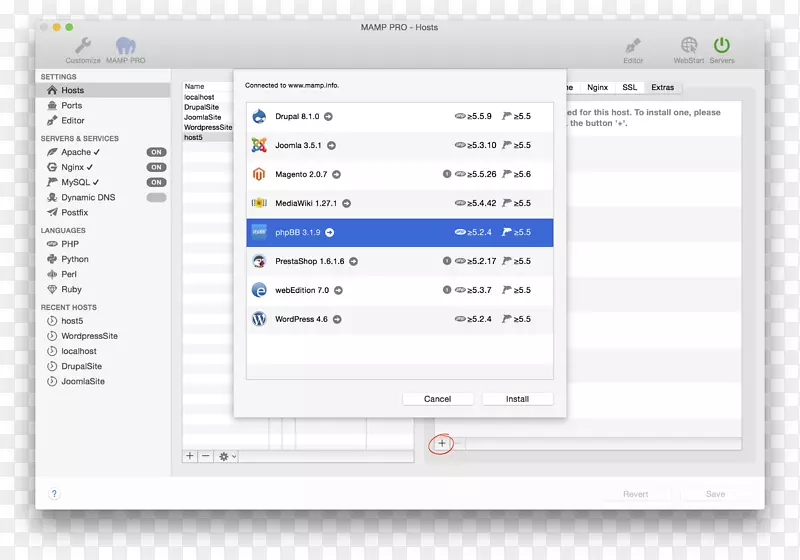Screen dimensions: 800x560
Task: Select WordpressSite in hosts Name list
Action: pyautogui.click(x=208, y=128)
